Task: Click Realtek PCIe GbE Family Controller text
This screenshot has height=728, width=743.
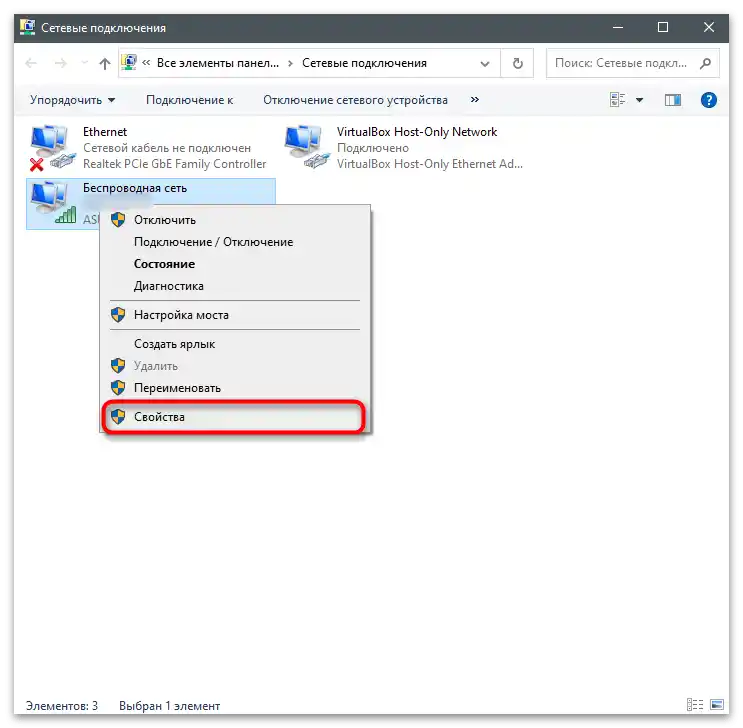Action: (175, 164)
